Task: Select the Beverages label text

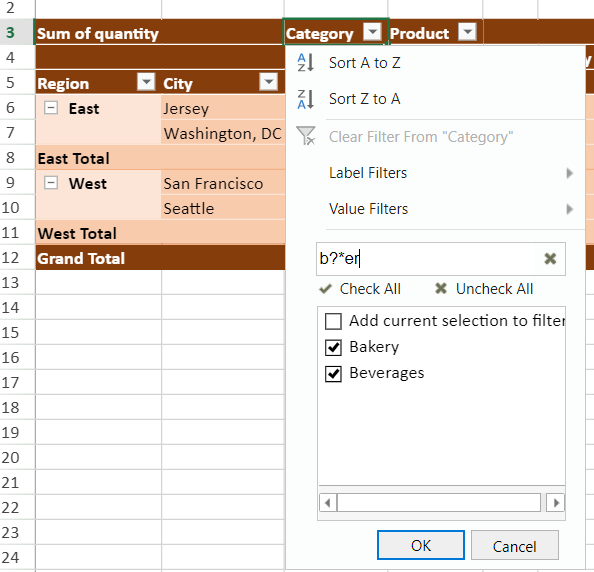Action: coord(386,373)
